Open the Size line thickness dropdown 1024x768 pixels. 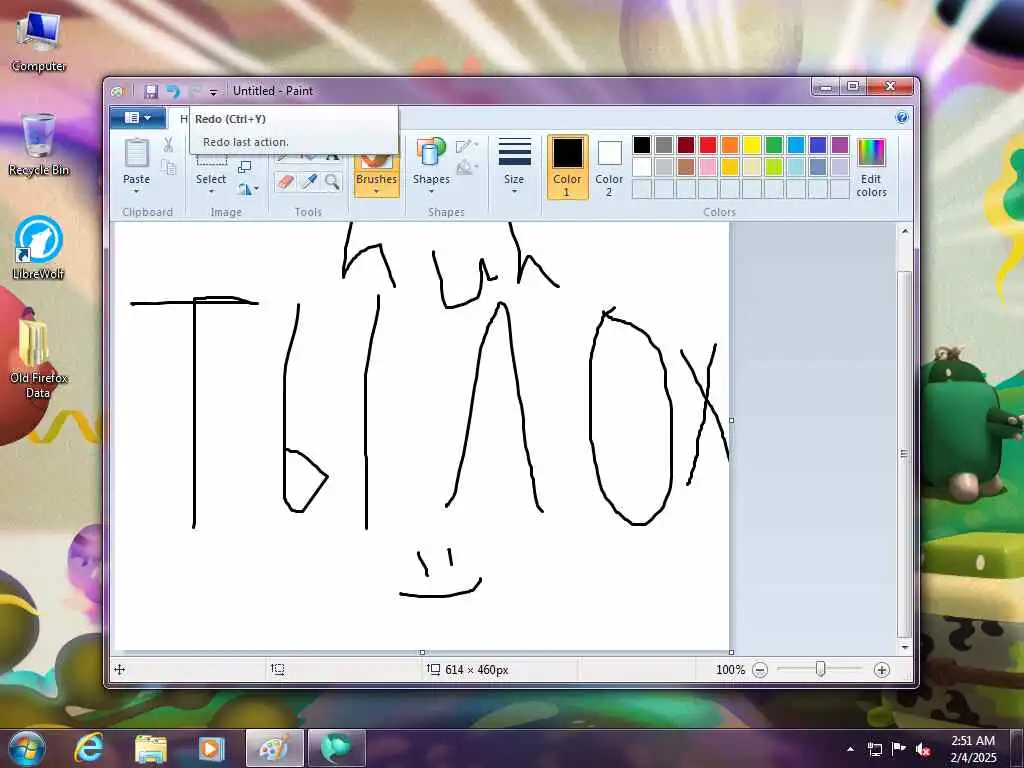pos(514,167)
